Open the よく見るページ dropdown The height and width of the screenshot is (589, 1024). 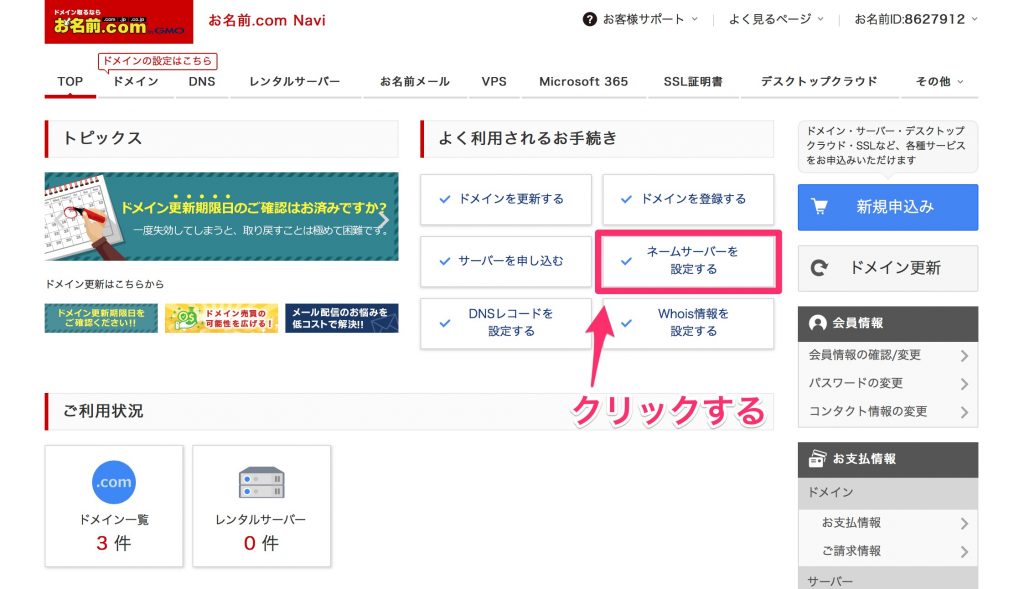(x=776, y=19)
